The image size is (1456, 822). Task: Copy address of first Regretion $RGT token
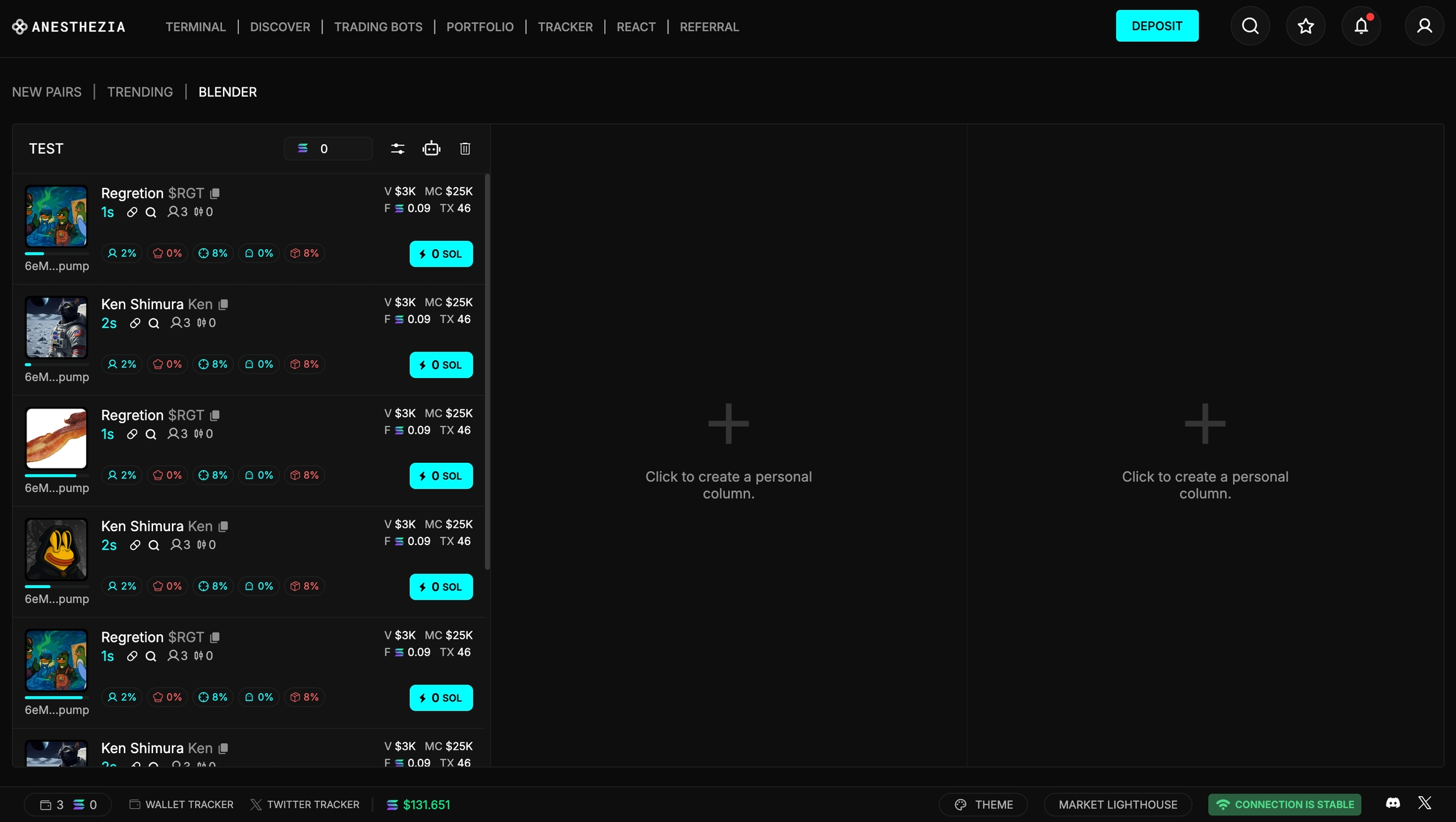pyautogui.click(x=215, y=193)
